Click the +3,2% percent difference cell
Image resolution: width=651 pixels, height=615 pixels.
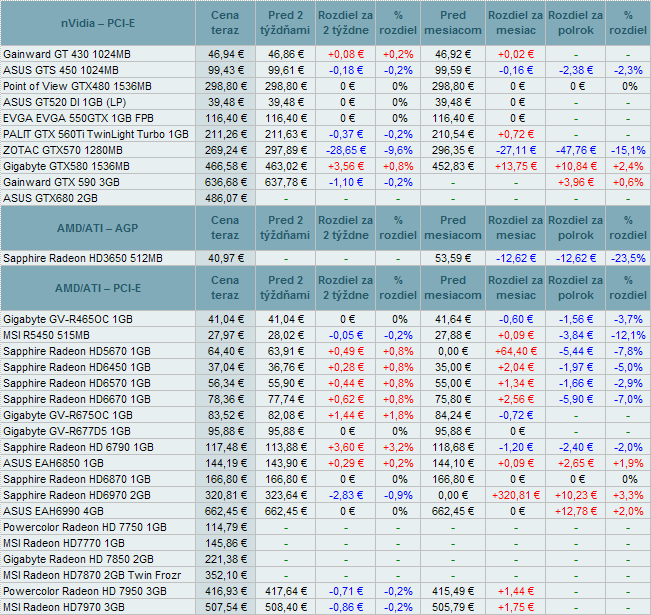click(x=398, y=447)
